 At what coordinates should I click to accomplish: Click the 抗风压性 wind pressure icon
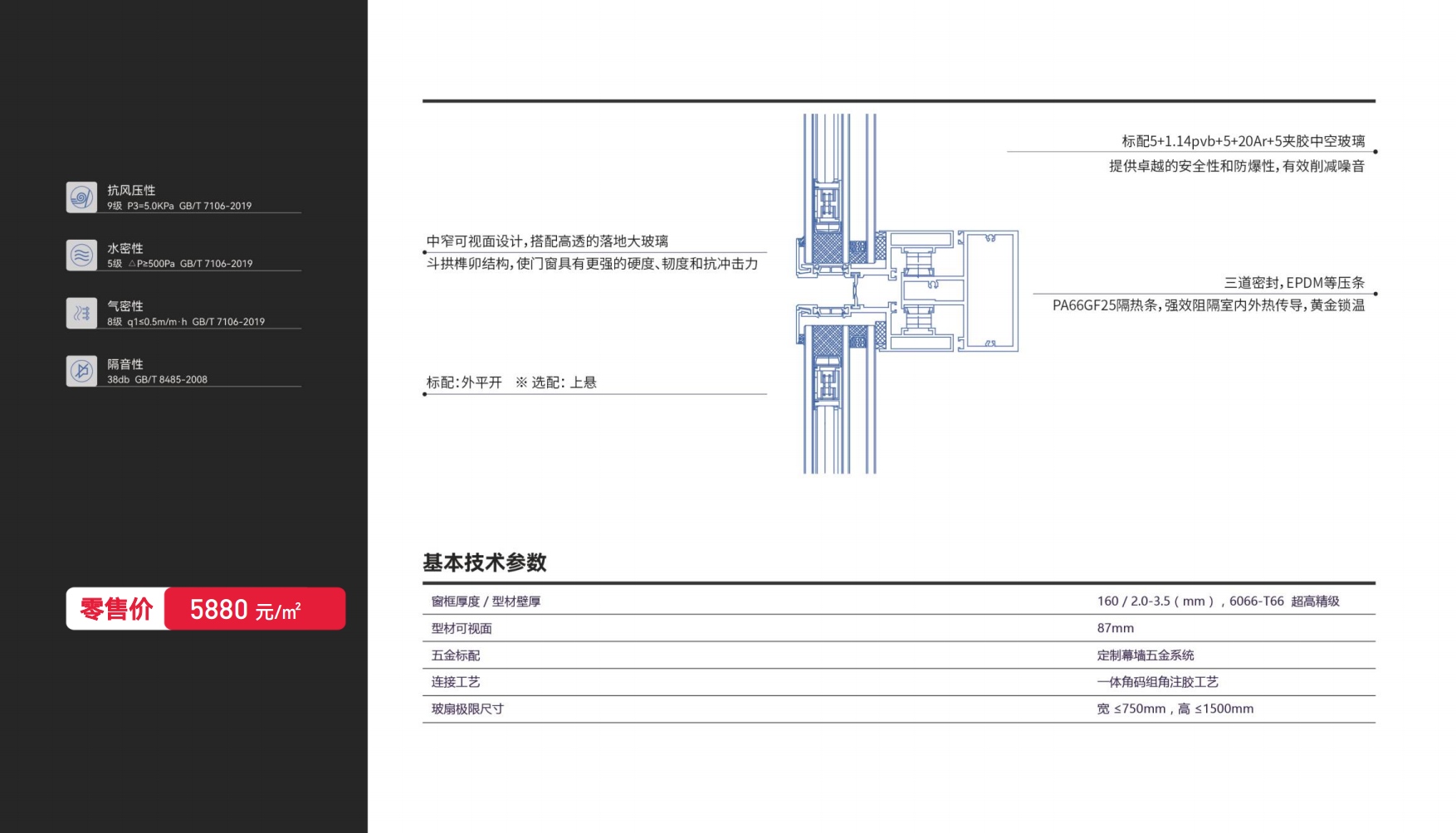pos(81,197)
